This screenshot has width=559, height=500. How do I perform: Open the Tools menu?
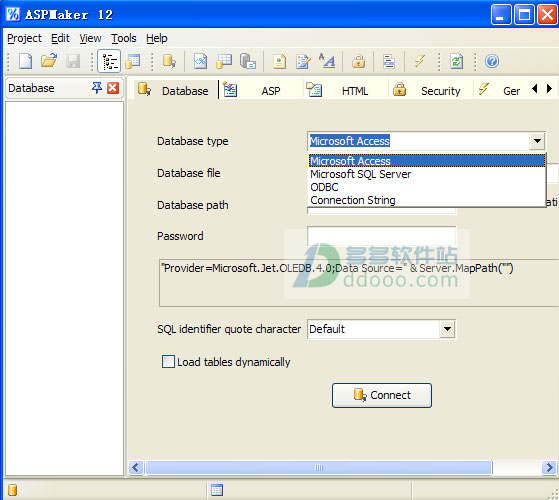click(x=123, y=38)
